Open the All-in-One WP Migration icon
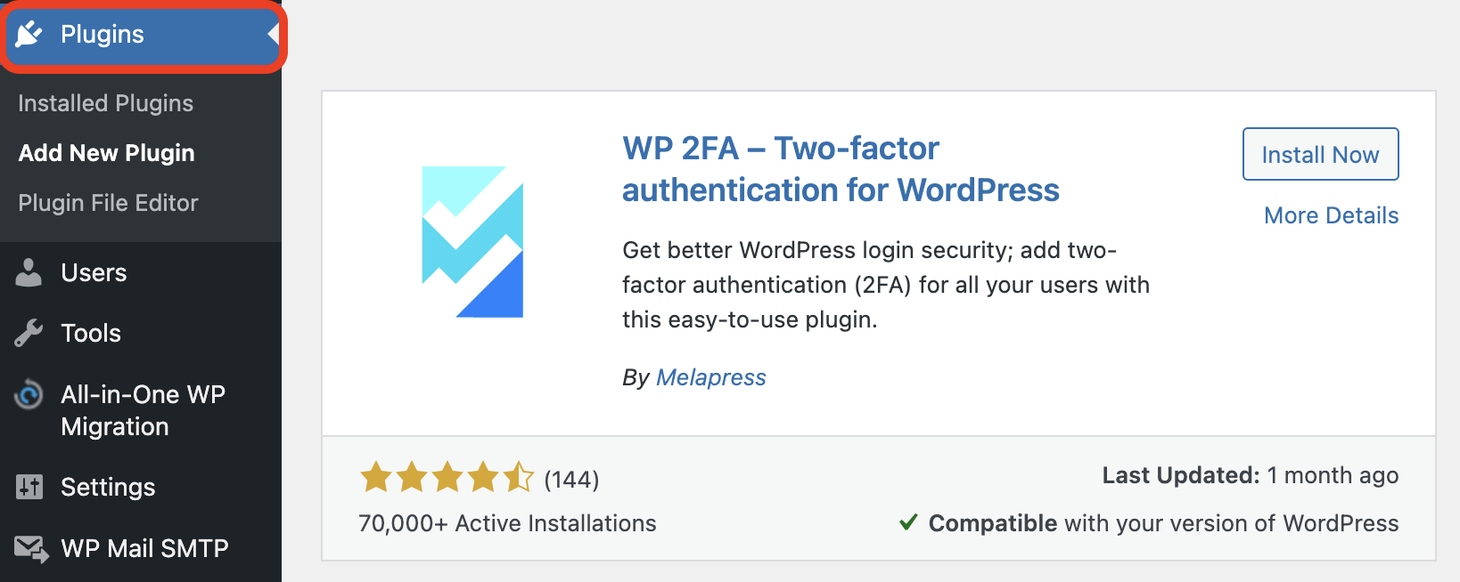This screenshot has width=1460, height=582. pos(31,394)
